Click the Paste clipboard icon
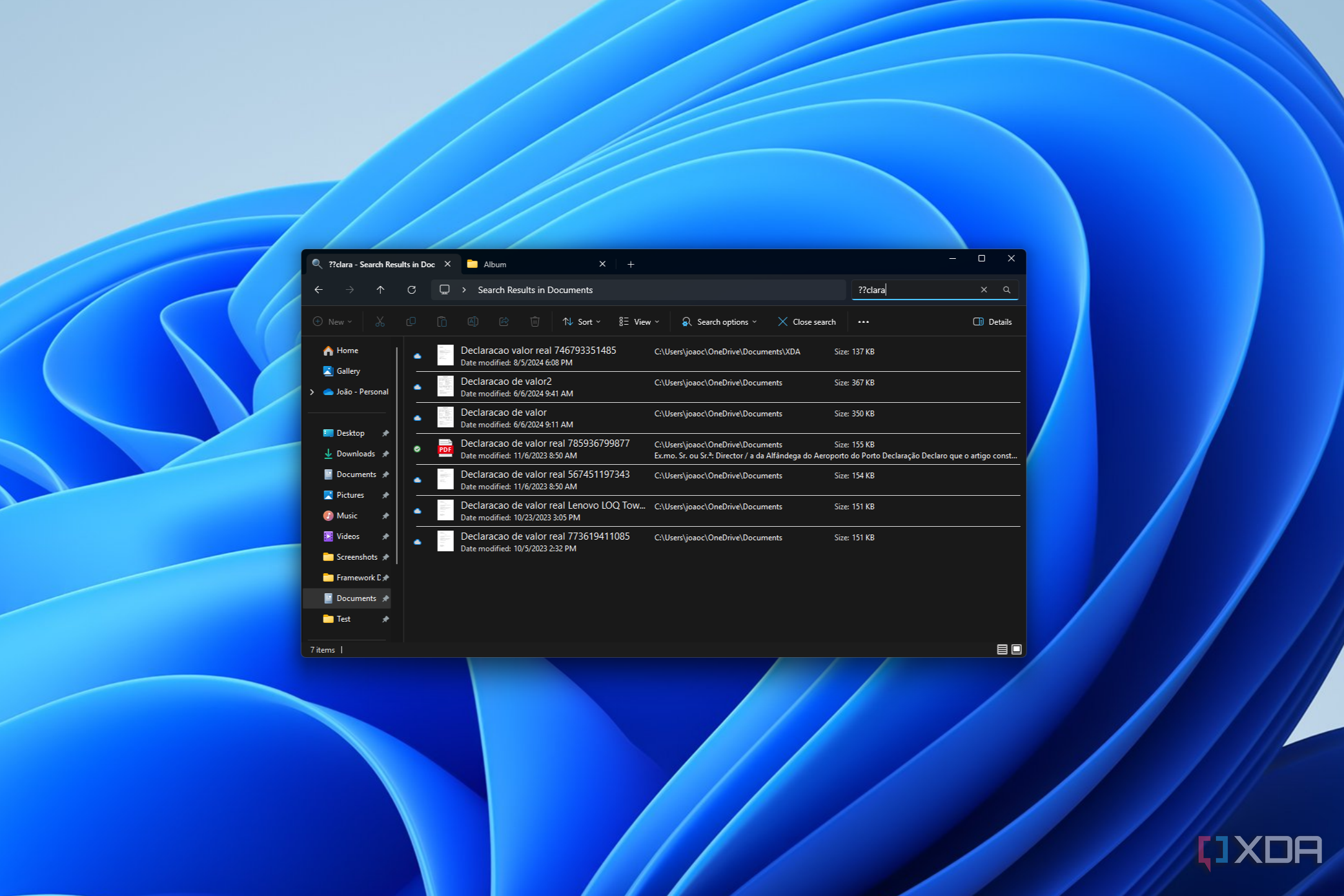The height and width of the screenshot is (896, 1344). (442, 321)
